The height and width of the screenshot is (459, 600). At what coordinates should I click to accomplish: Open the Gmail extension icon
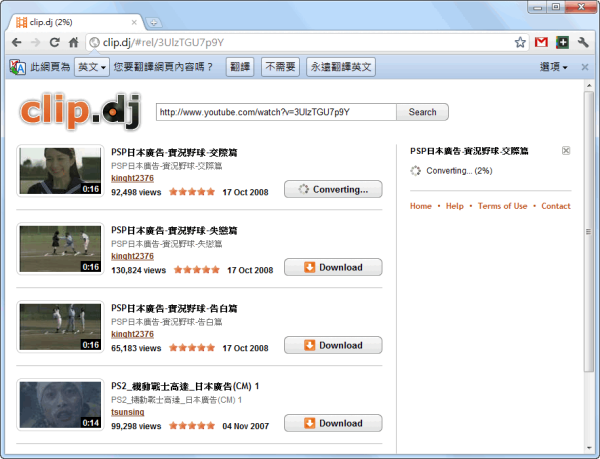541,42
